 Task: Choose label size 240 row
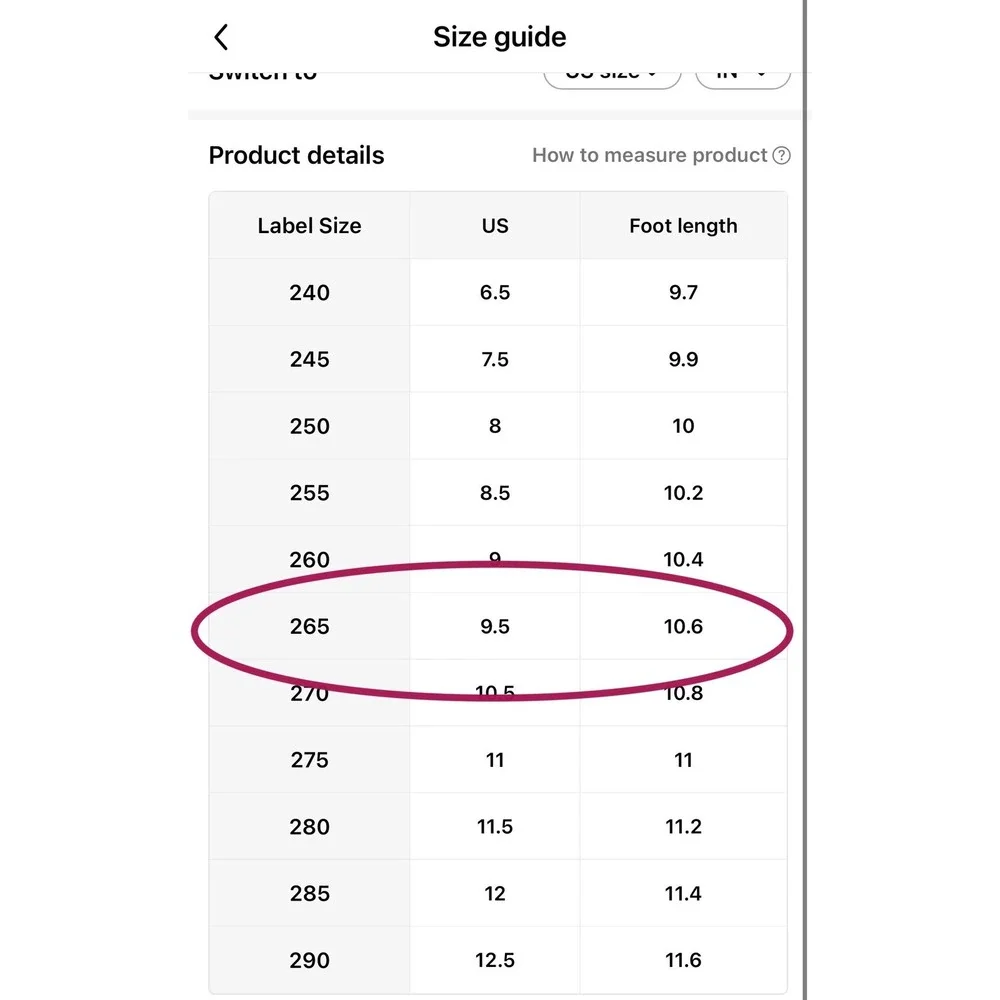[498, 293]
